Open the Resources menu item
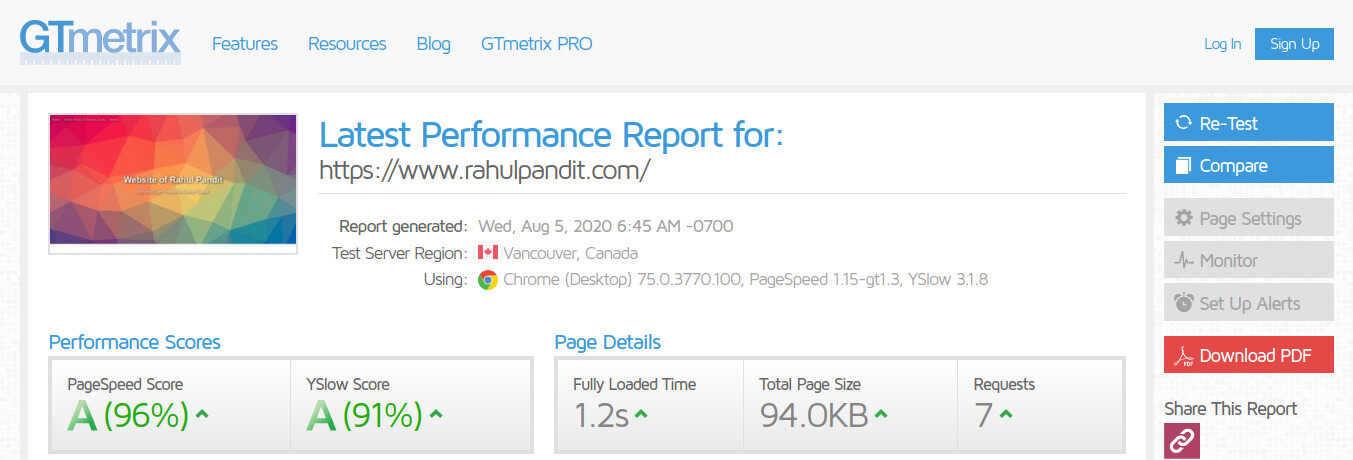The height and width of the screenshot is (460, 1353). pyautogui.click(x=347, y=44)
